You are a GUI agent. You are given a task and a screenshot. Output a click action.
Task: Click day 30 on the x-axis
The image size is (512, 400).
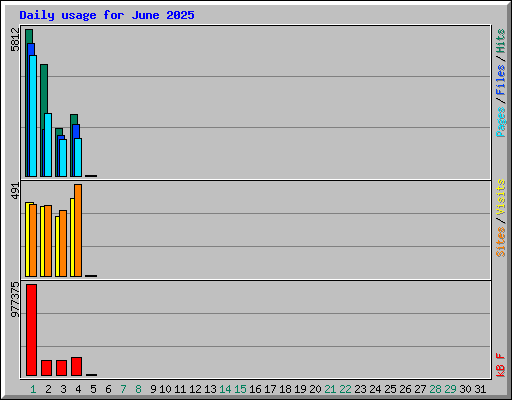point(465,389)
